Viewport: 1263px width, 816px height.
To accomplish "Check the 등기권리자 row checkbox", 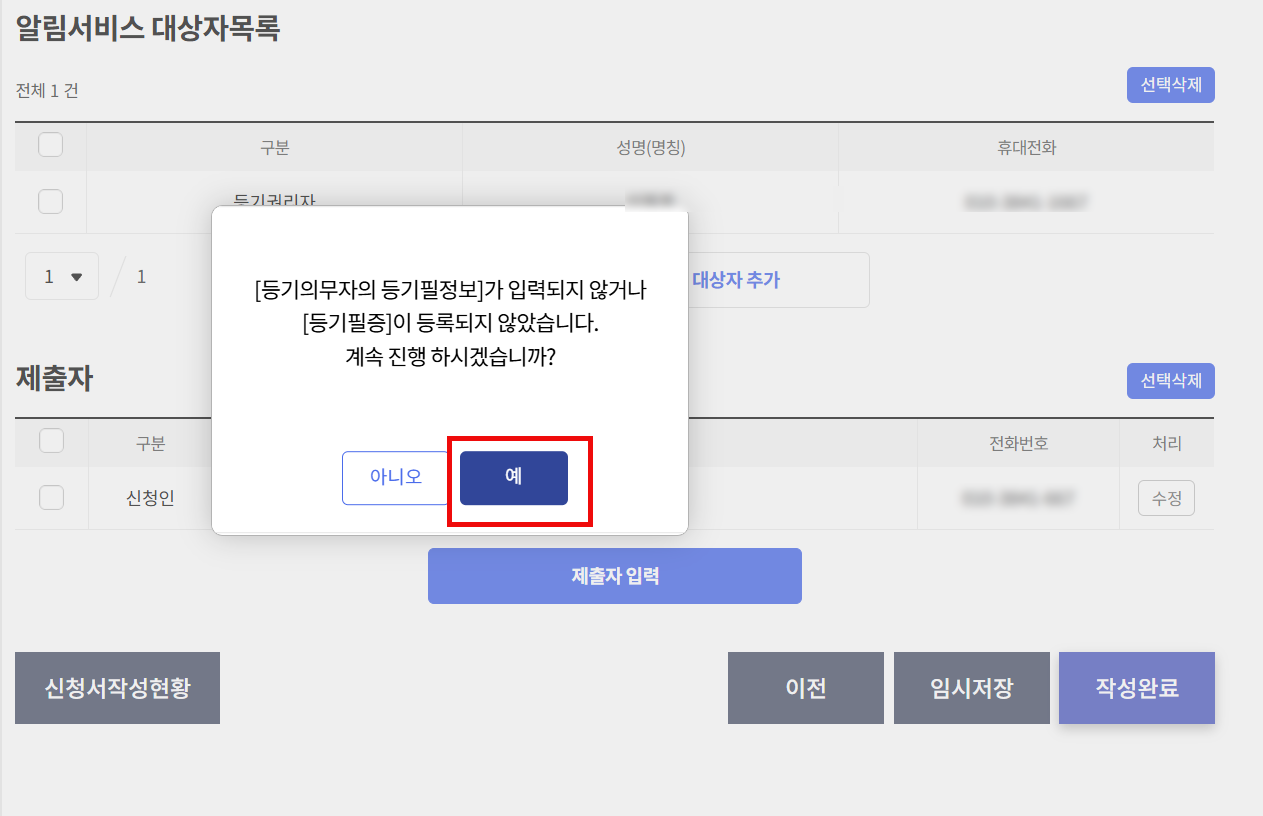I will (50, 201).
